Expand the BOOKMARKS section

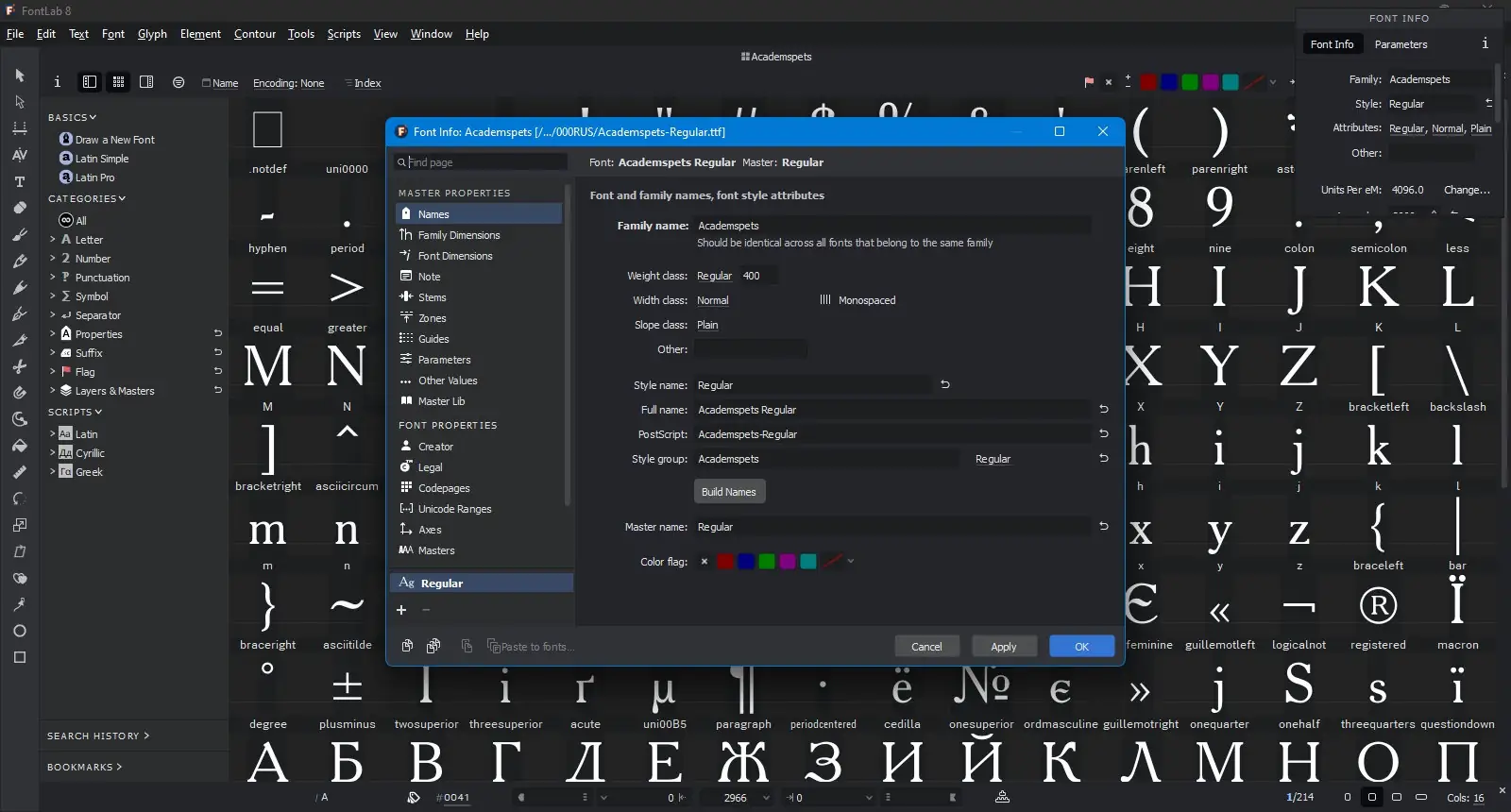[85, 767]
